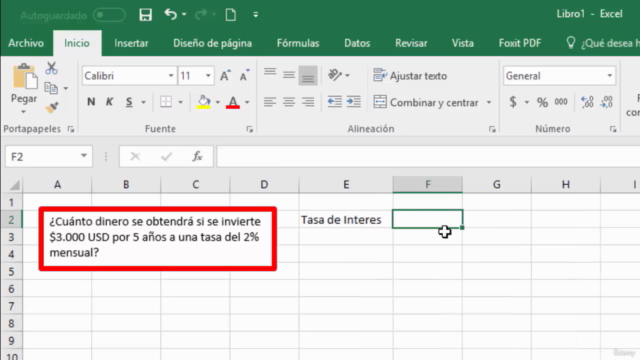Click Ajustar texto to wrap text

coord(410,76)
